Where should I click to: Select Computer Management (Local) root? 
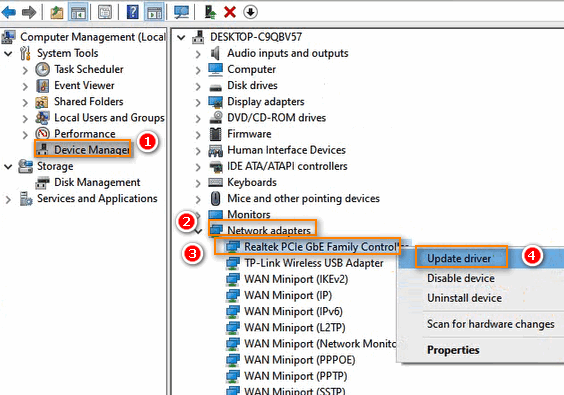[92, 37]
